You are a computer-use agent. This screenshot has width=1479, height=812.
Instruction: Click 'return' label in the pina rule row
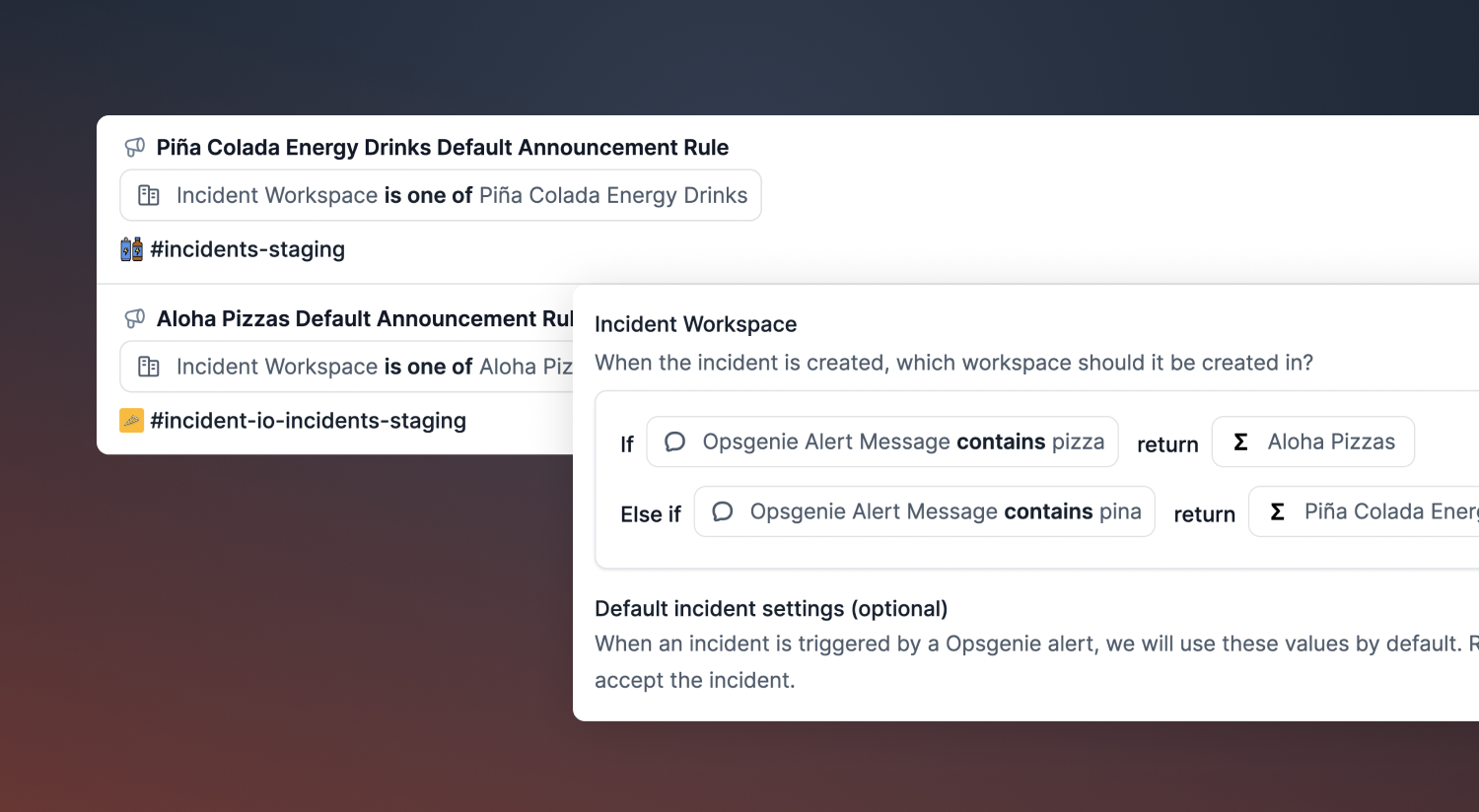point(1204,514)
